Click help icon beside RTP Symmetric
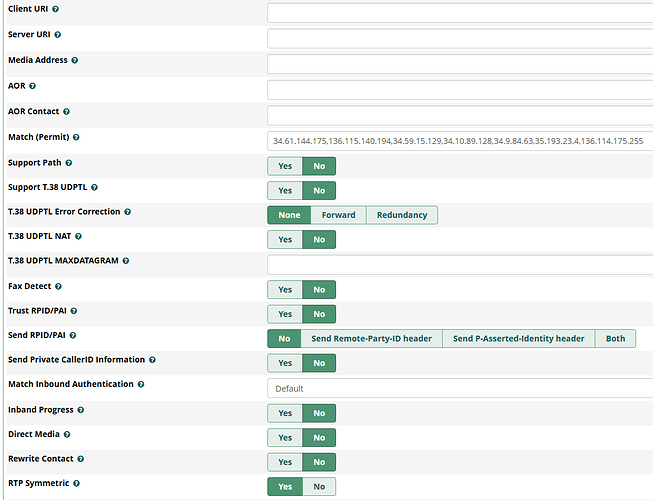653x500 pixels. [x=73, y=483]
